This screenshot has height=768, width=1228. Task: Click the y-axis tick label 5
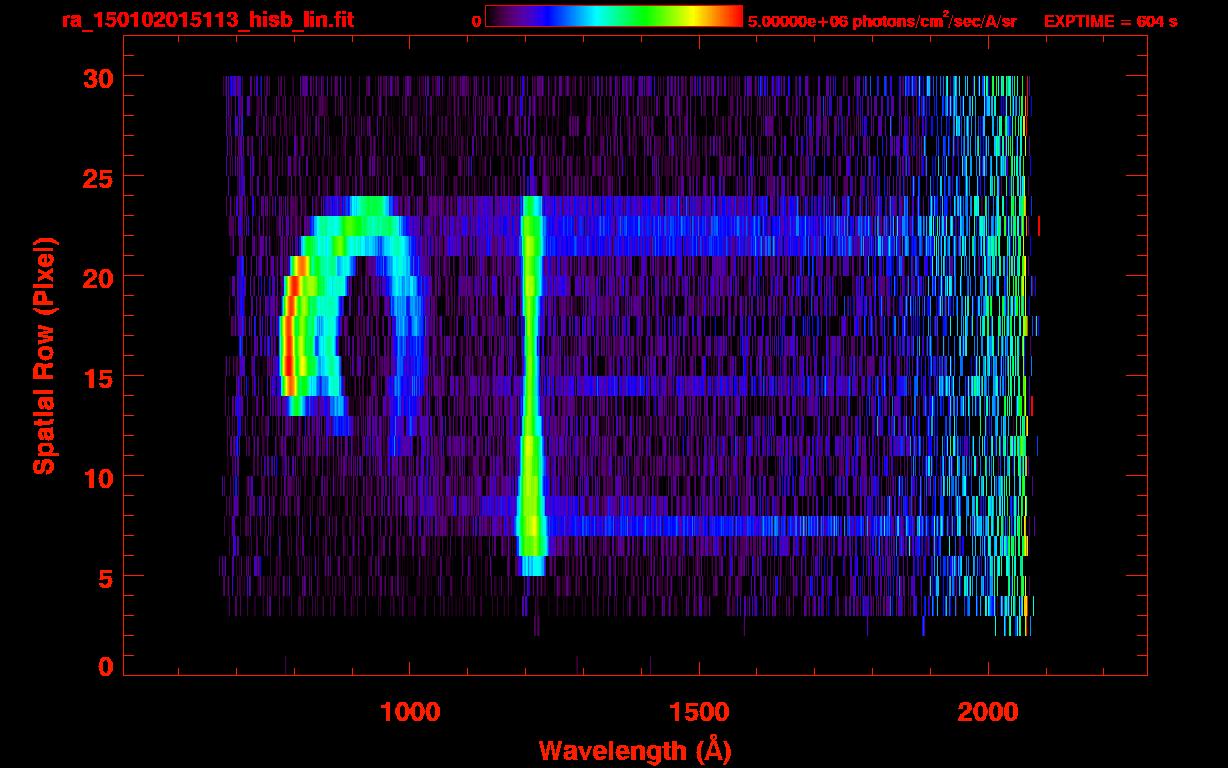point(106,577)
